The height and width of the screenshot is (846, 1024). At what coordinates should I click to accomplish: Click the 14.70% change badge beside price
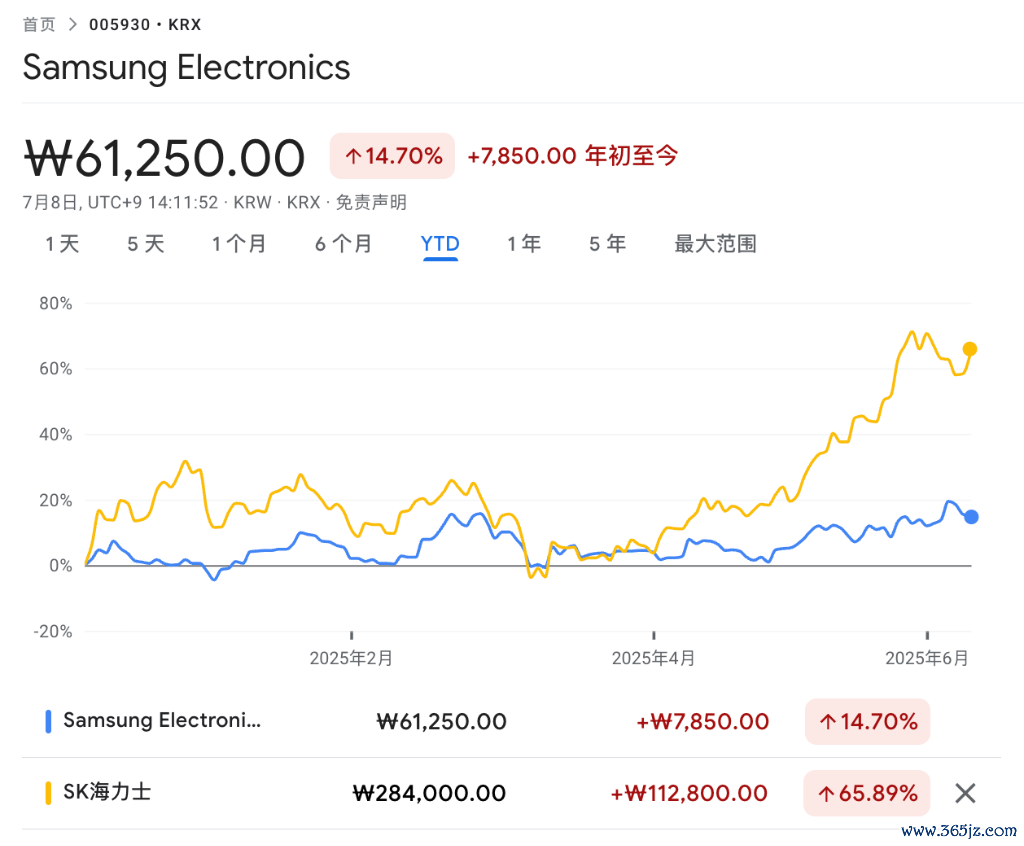tap(392, 156)
